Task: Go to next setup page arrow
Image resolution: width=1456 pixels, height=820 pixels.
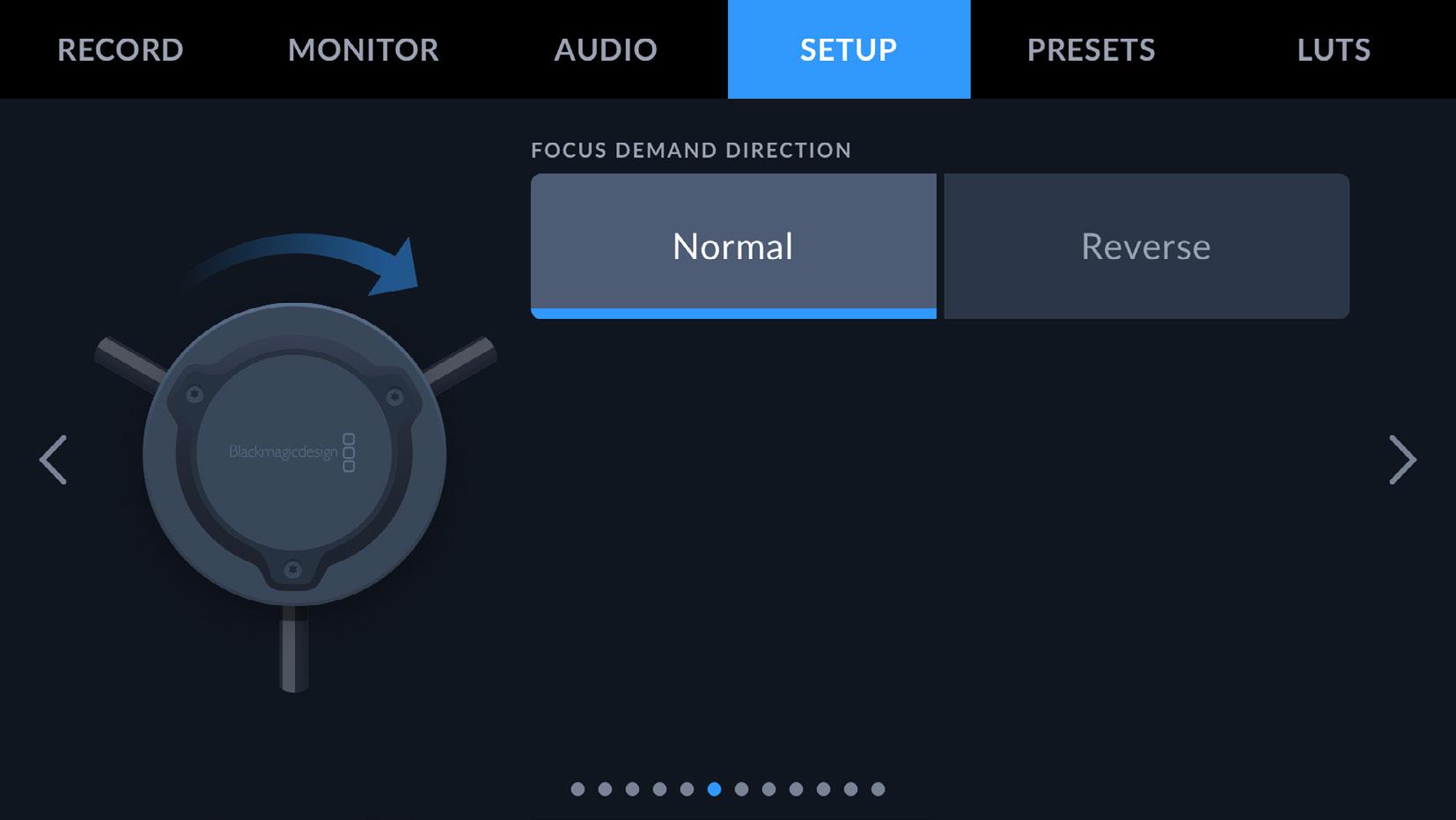Action: point(1402,459)
